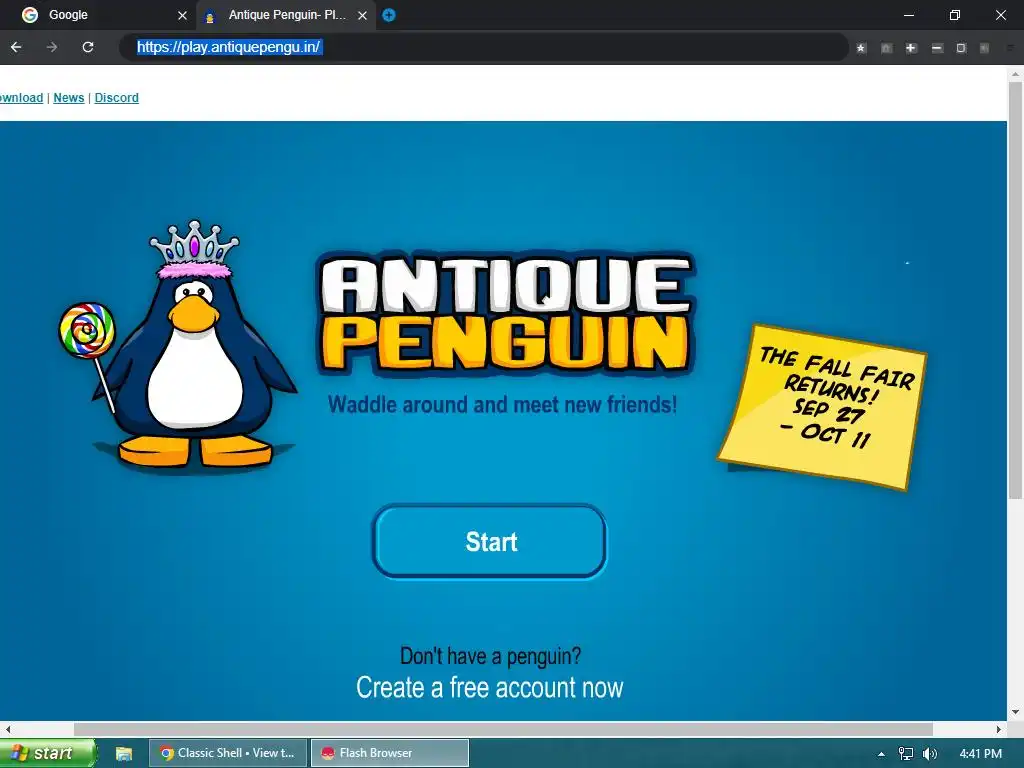Close the Google tab

(x=182, y=15)
